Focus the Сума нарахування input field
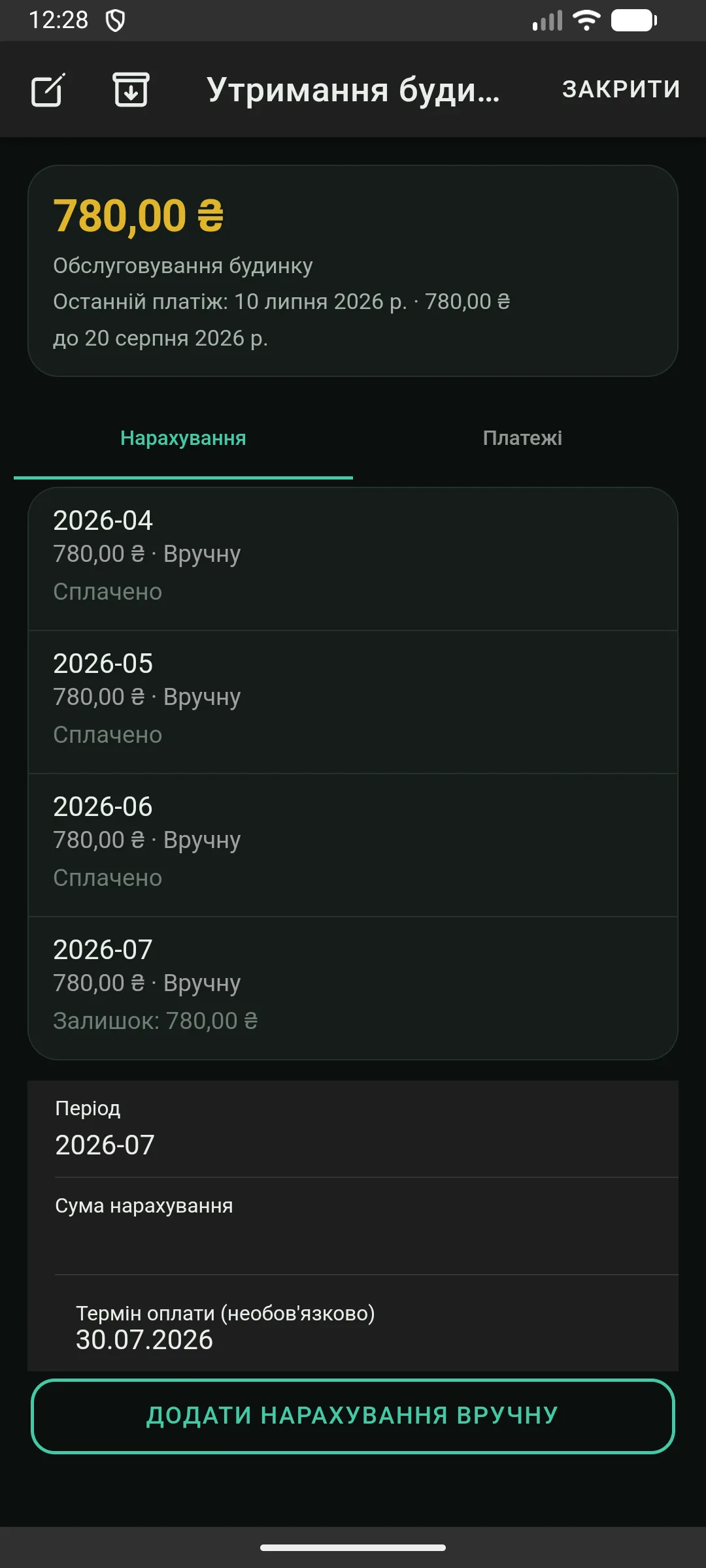The image size is (706, 1568). [x=353, y=1226]
